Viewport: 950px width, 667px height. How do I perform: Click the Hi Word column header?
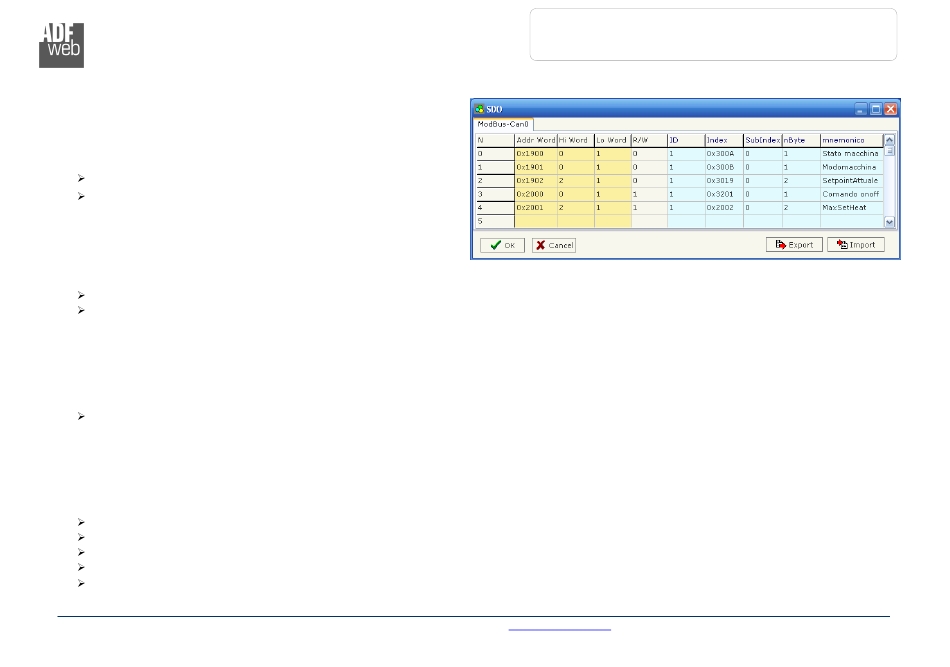click(x=576, y=140)
